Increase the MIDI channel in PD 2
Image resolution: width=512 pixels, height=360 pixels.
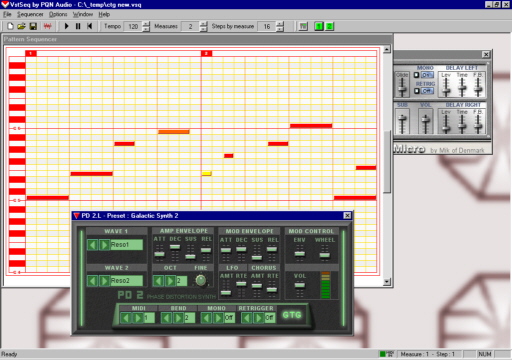coord(138,318)
